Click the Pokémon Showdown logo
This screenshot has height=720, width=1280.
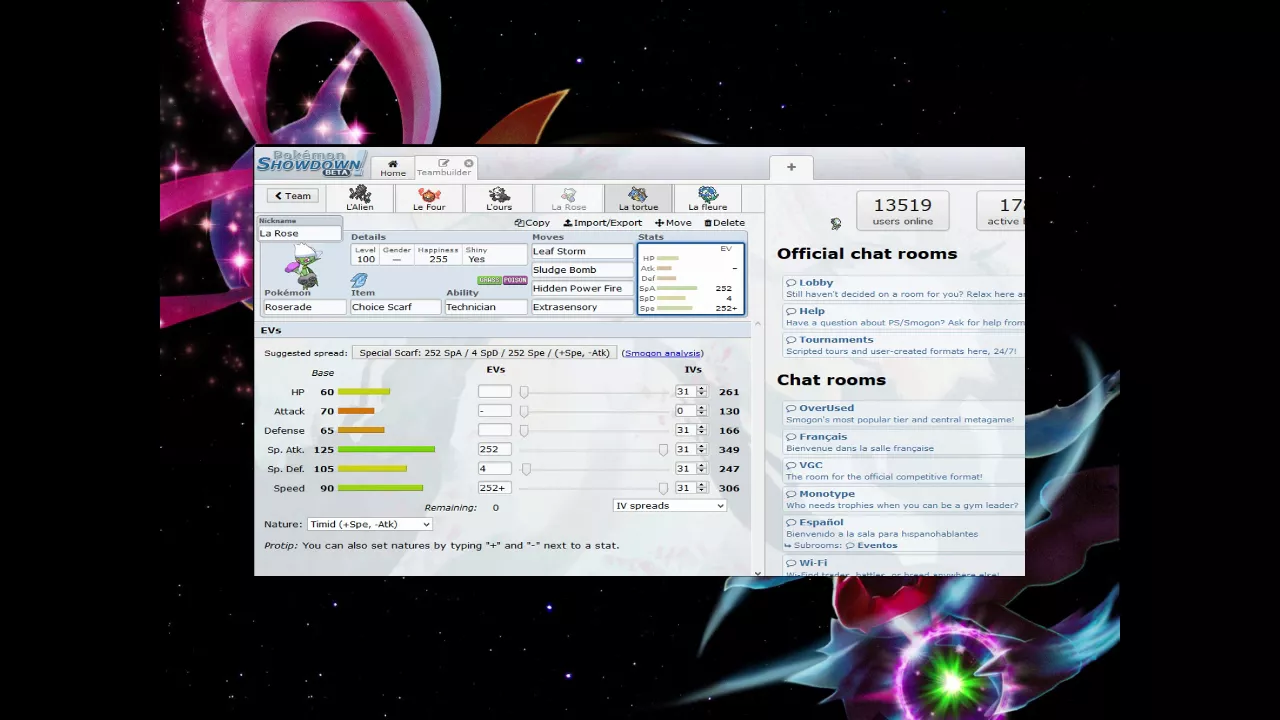312,164
